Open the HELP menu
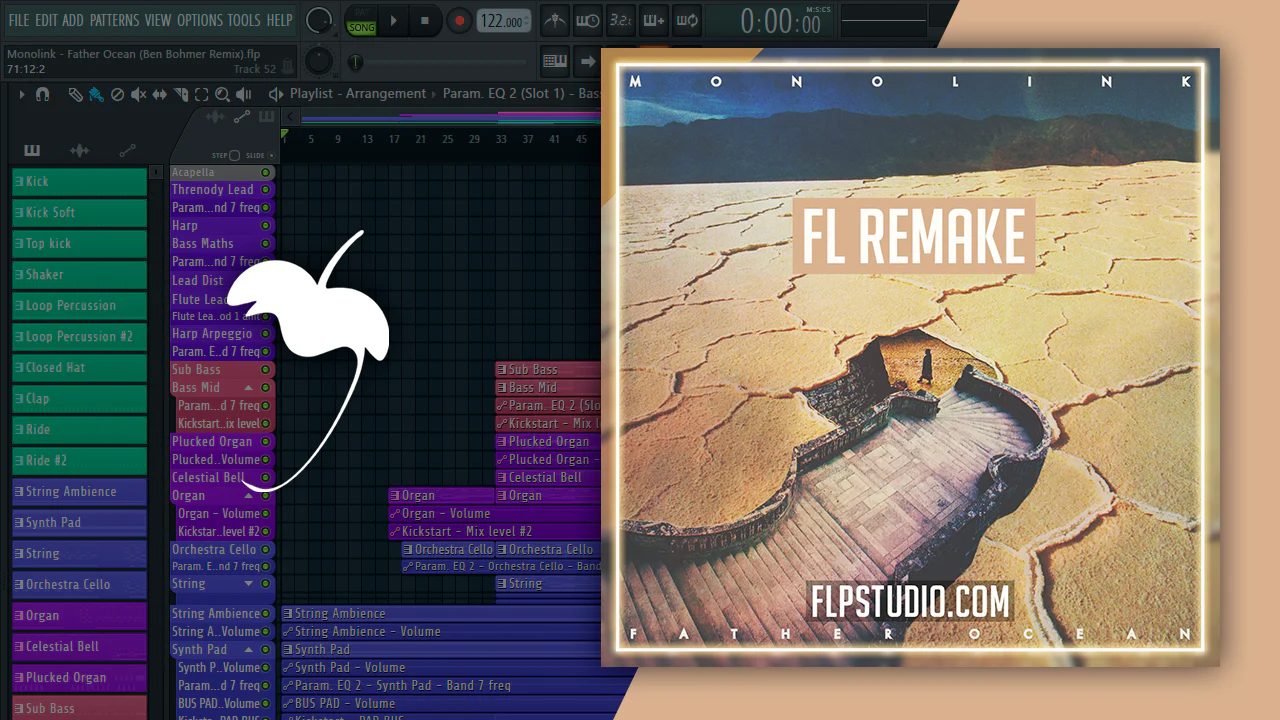 [279, 20]
